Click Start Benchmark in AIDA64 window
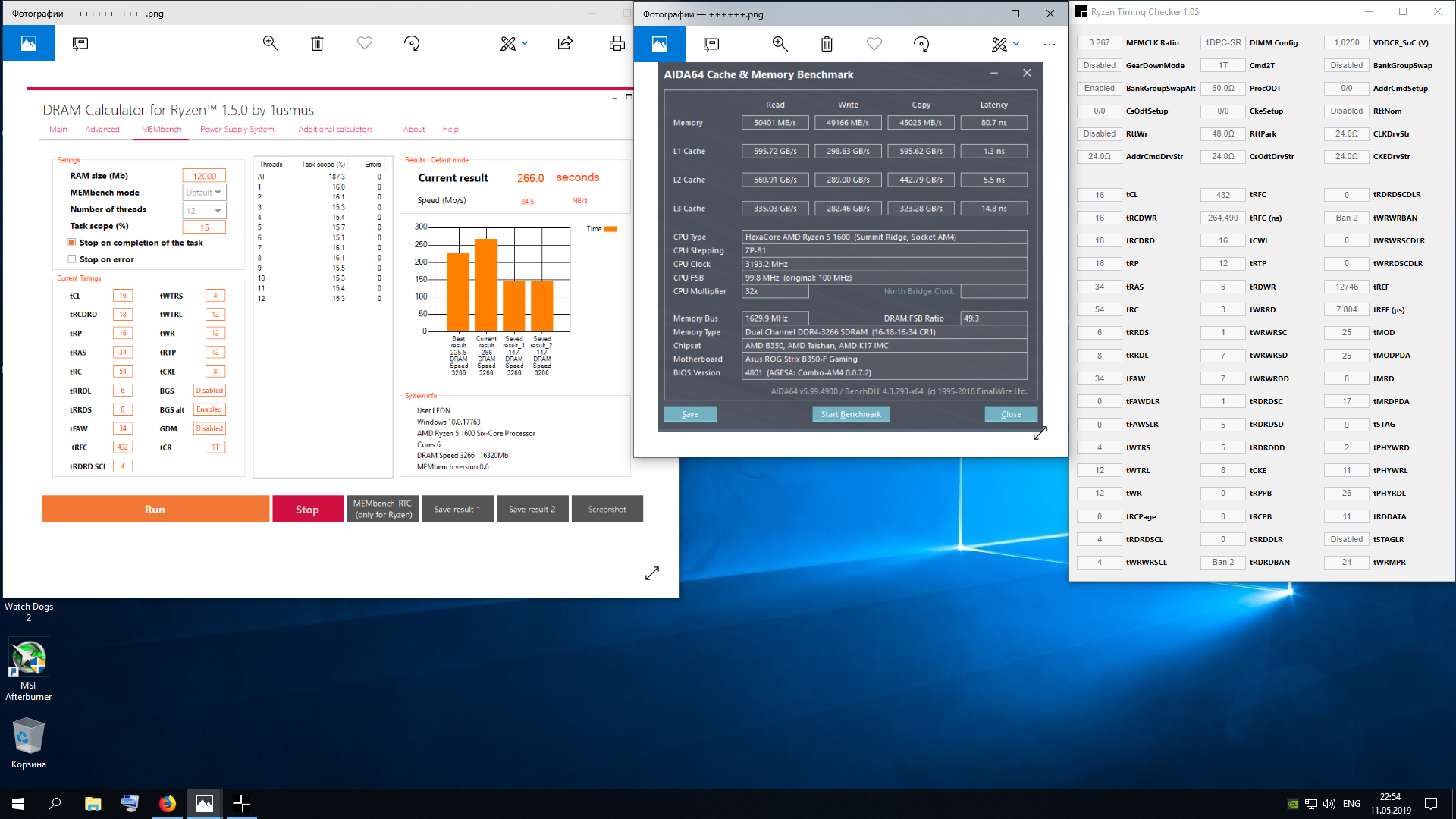The image size is (1456, 819). [850, 414]
